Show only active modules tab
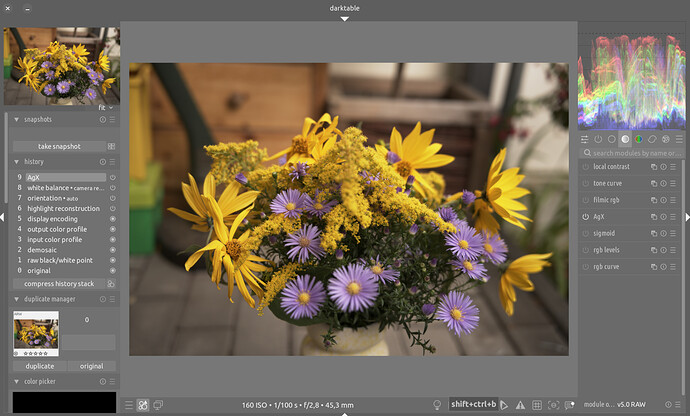Screen dimensions: 690x416 tap(598, 140)
